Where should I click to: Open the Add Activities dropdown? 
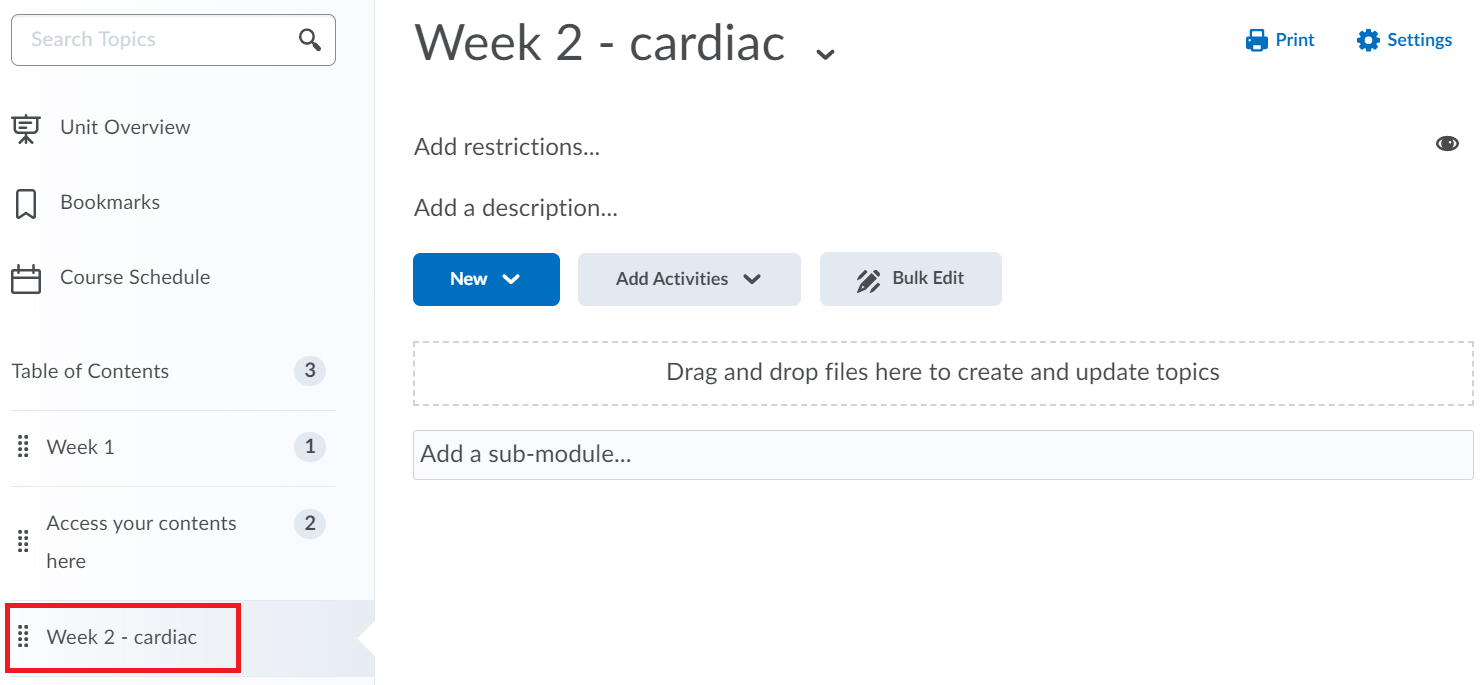[689, 279]
